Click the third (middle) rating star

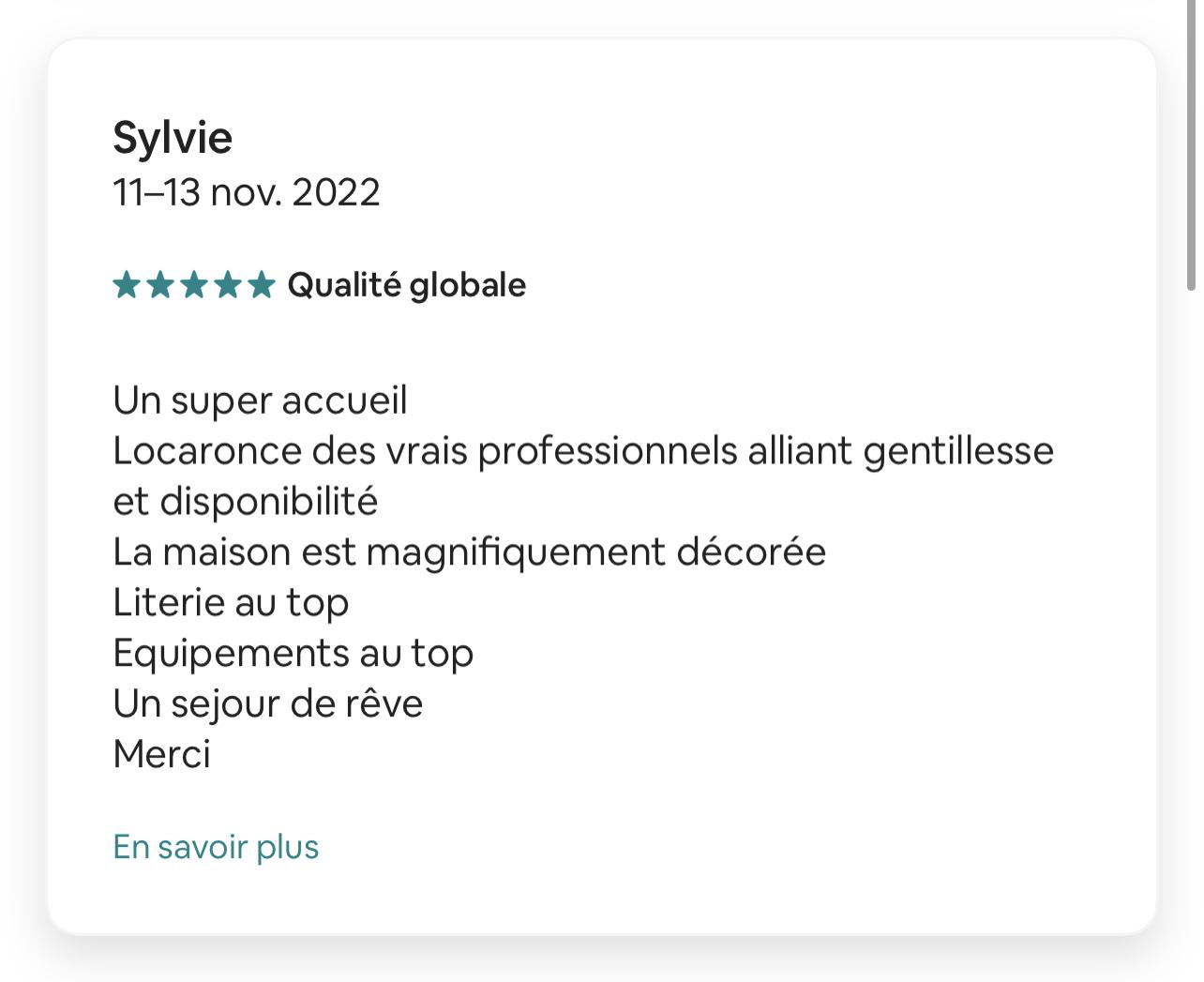pos(194,284)
